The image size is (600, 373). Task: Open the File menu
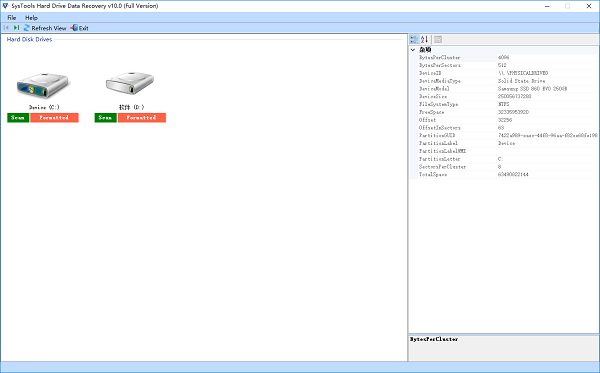(11, 18)
